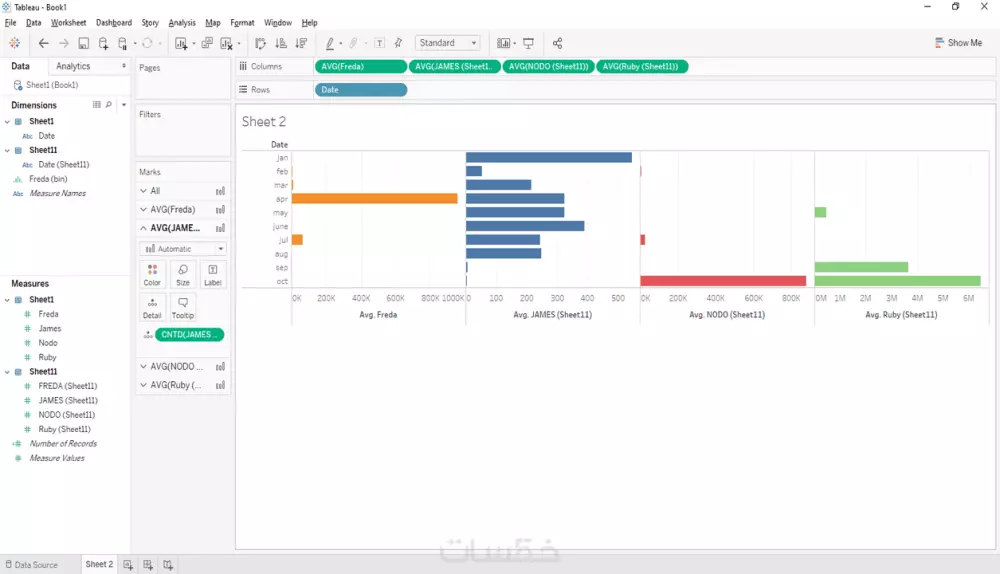Open the Dimensions pane dropdown arrow
This screenshot has height=574, width=1000.
(x=124, y=105)
